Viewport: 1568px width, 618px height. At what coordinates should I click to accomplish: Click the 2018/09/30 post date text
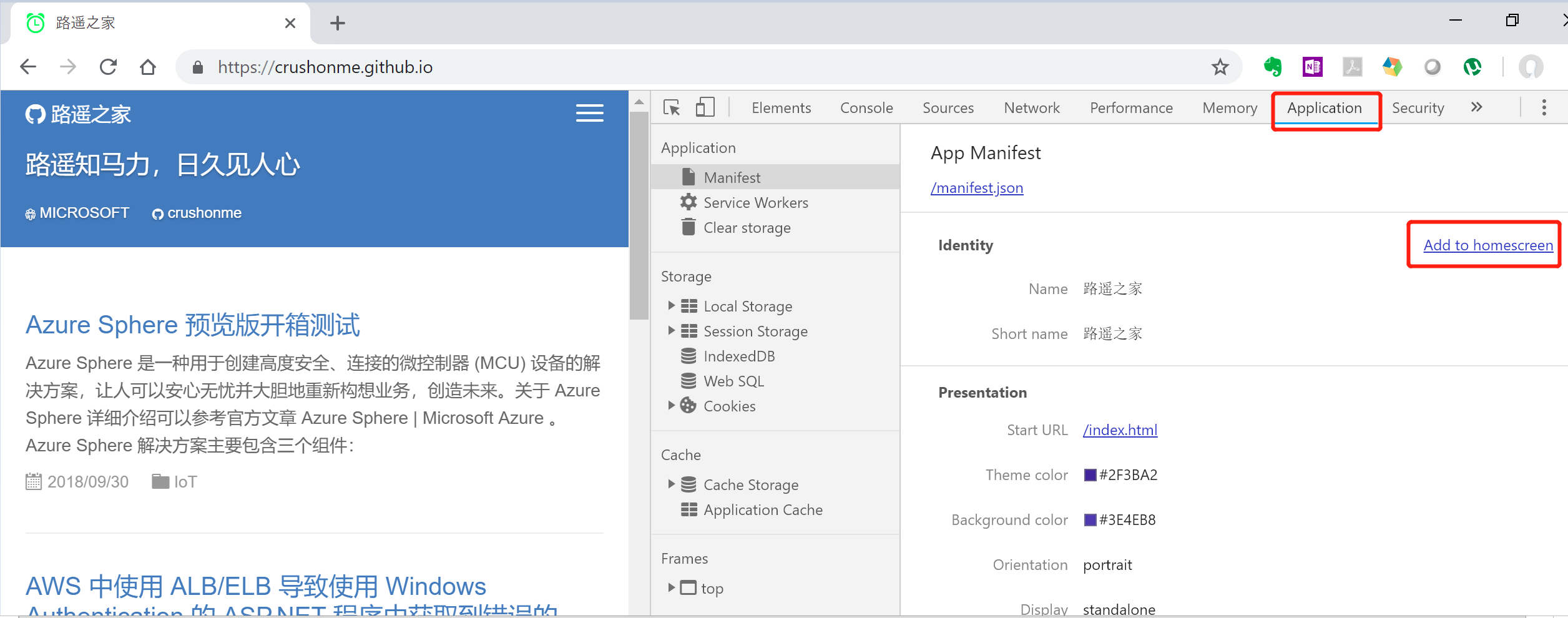(x=88, y=482)
